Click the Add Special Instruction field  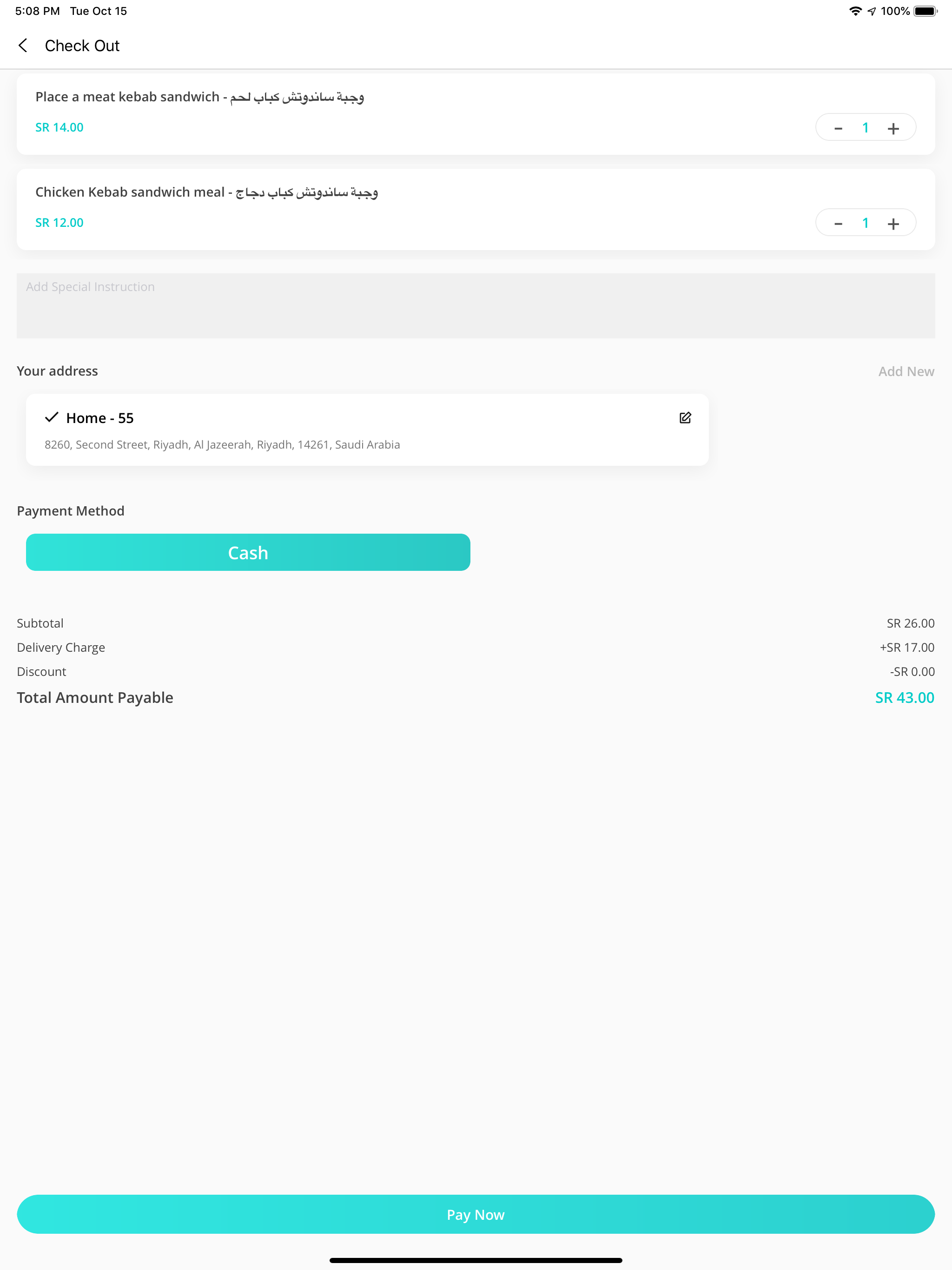(476, 305)
